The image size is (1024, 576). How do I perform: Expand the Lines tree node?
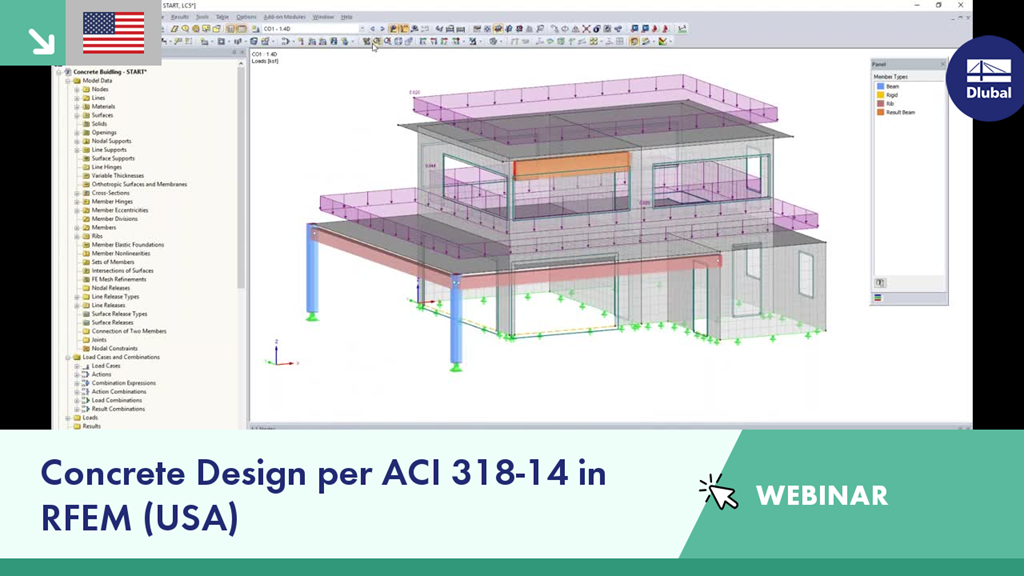[x=76, y=98]
